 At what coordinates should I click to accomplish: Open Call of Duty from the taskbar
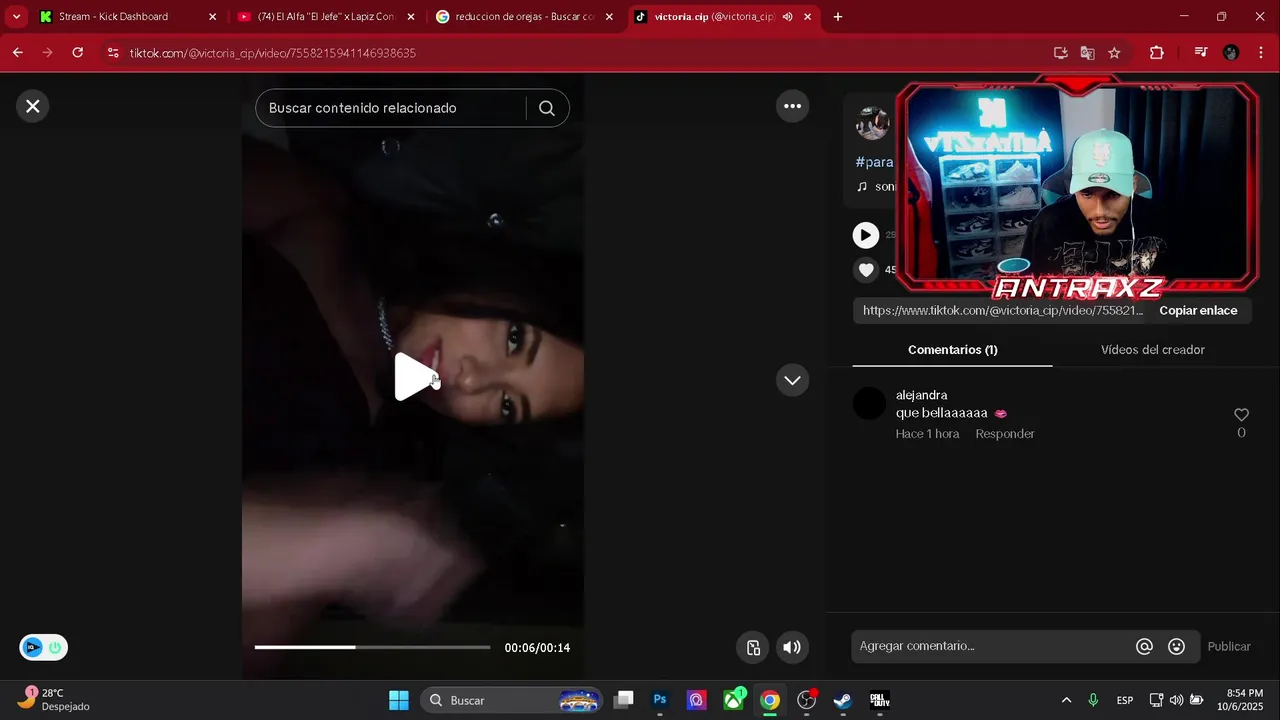tap(879, 700)
